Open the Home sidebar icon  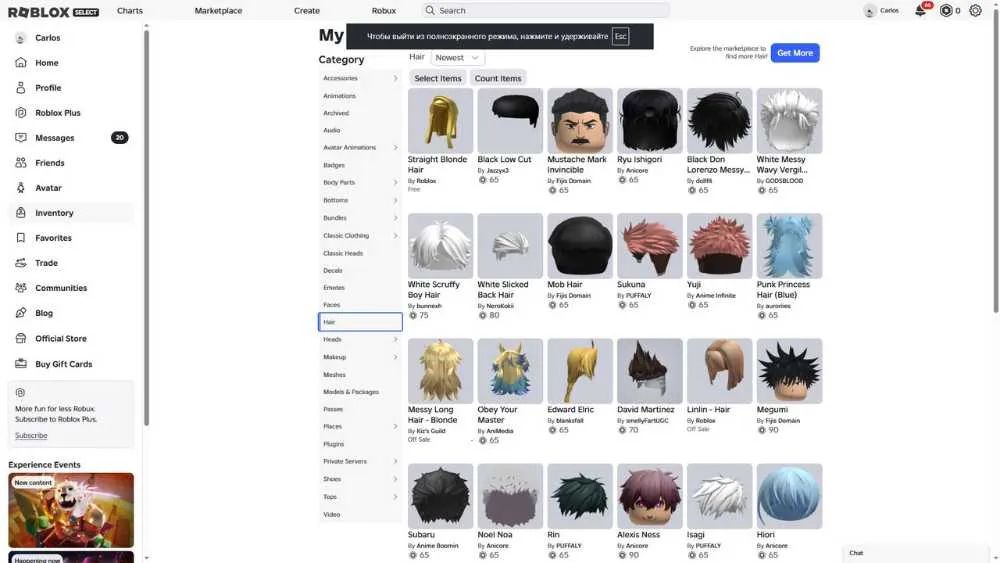click(x=20, y=62)
